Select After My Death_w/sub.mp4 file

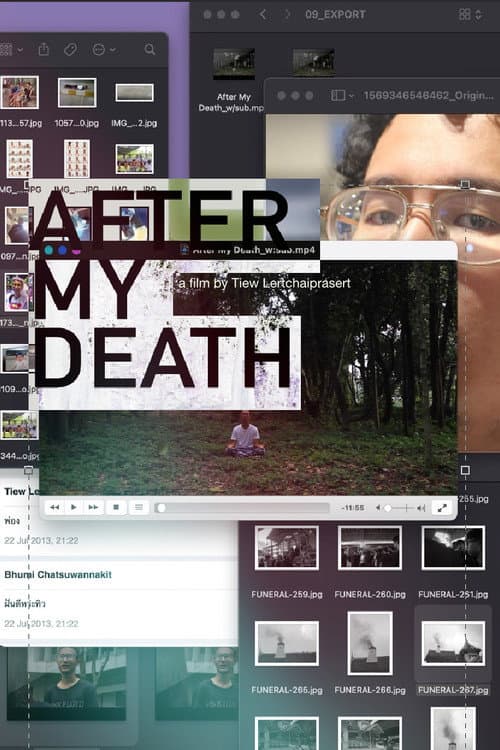[234, 64]
